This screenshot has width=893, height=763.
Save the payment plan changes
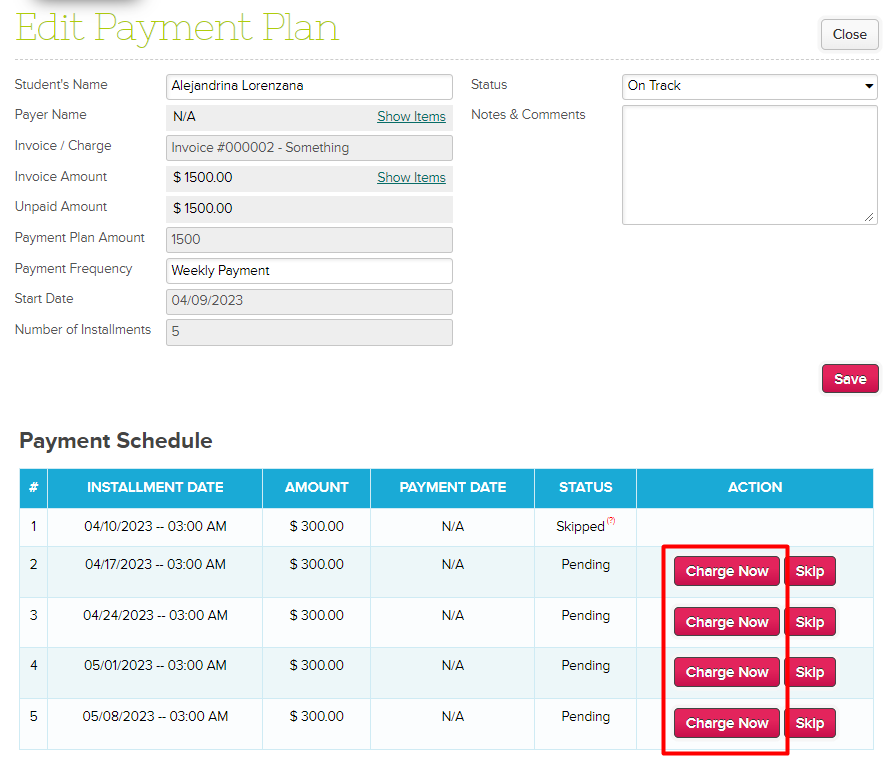[x=849, y=379]
